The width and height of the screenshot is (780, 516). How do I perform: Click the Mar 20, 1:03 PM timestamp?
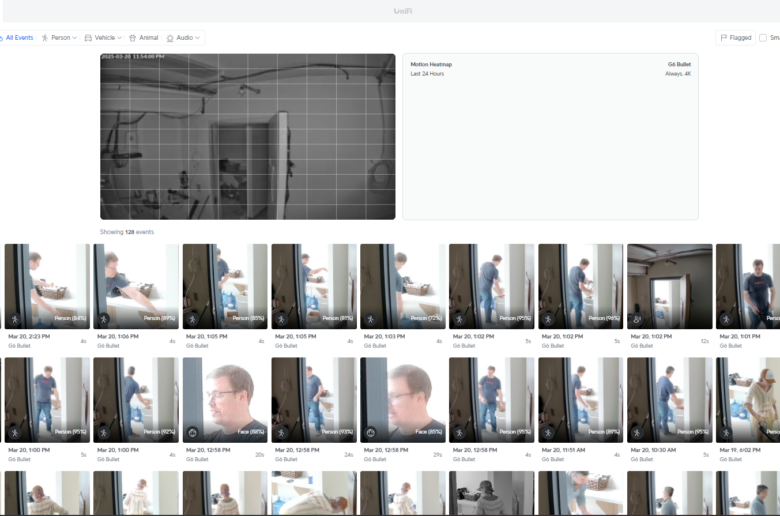point(385,337)
